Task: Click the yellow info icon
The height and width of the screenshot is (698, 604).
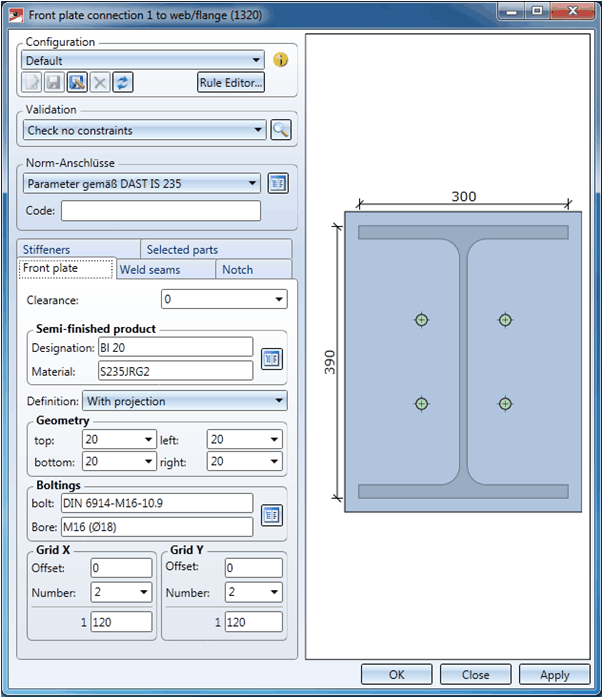Action: pyautogui.click(x=280, y=60)
